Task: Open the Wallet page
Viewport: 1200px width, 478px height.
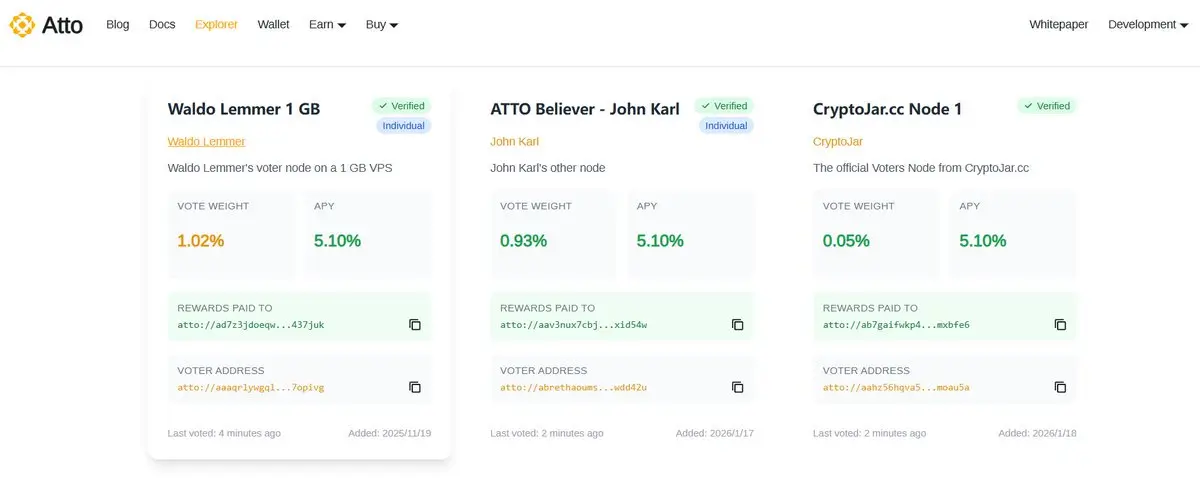Action: [x=273, y=24]
